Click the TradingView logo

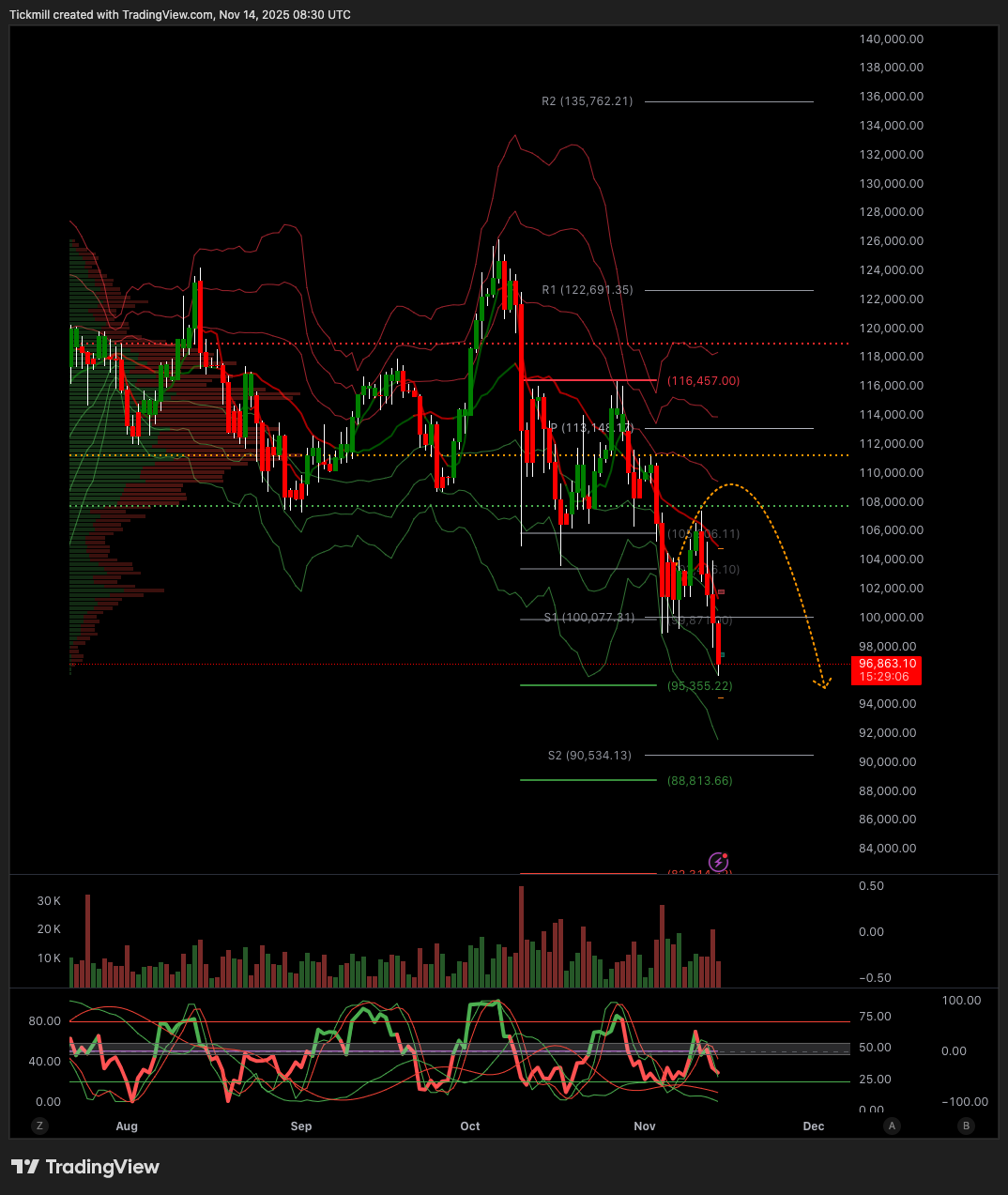point(85,1167)
